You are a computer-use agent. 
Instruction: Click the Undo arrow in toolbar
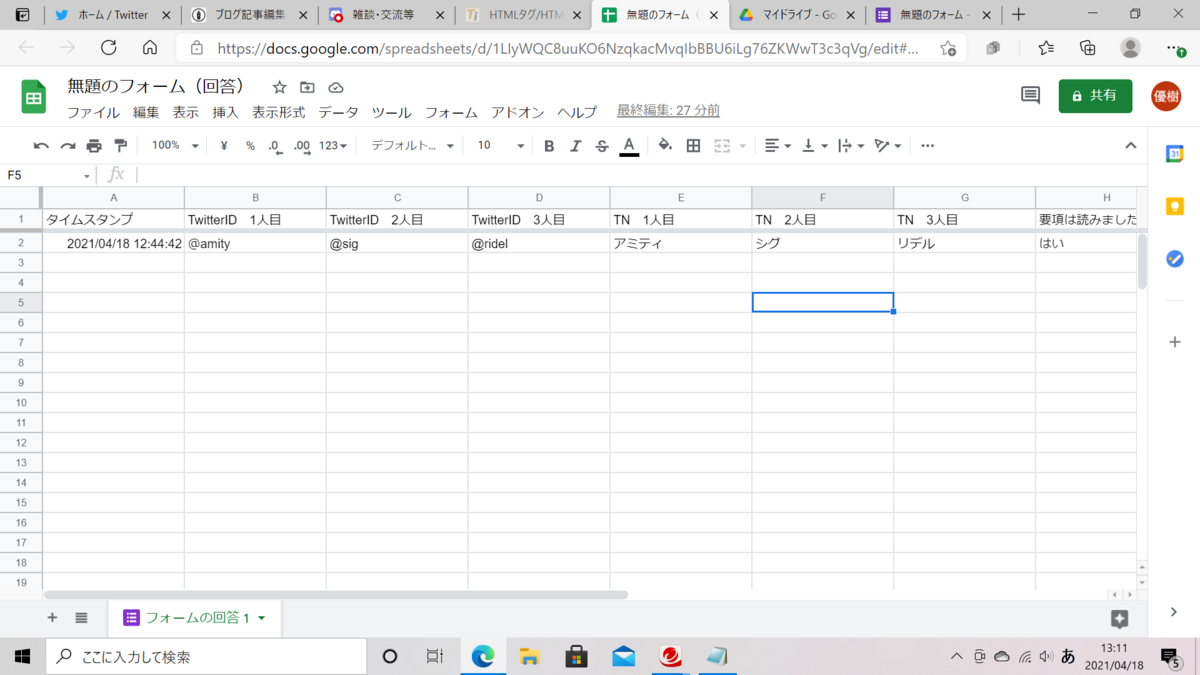point(41,146)
